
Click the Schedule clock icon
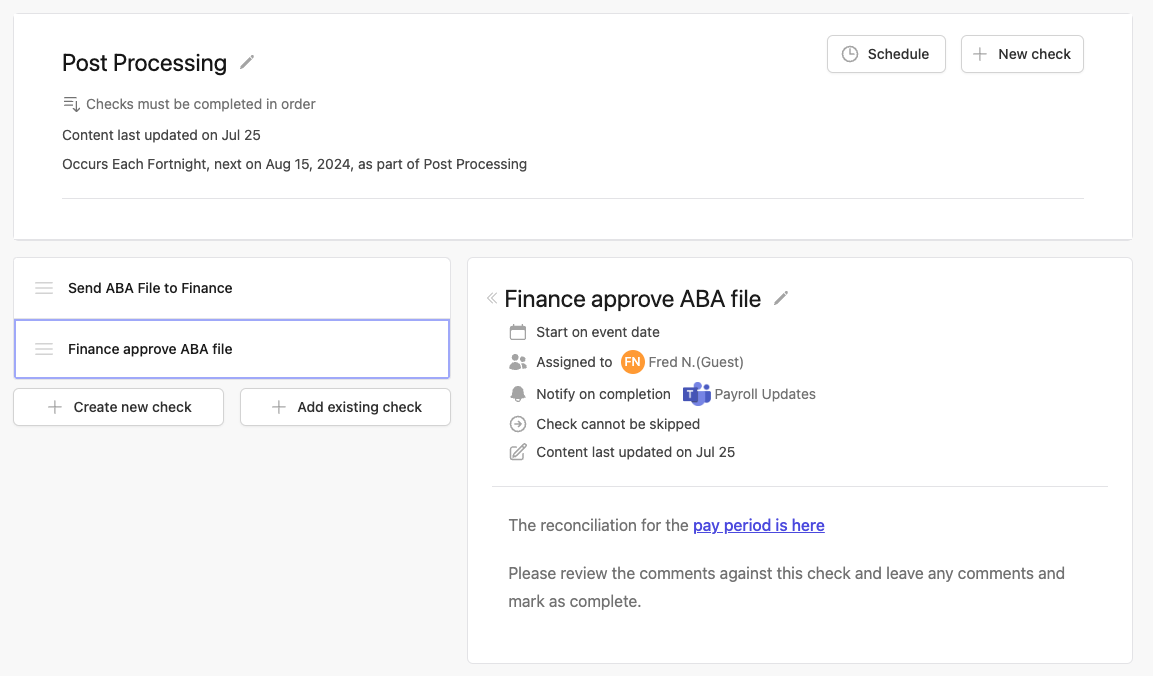pyautogui.click(x=850, y=54)
